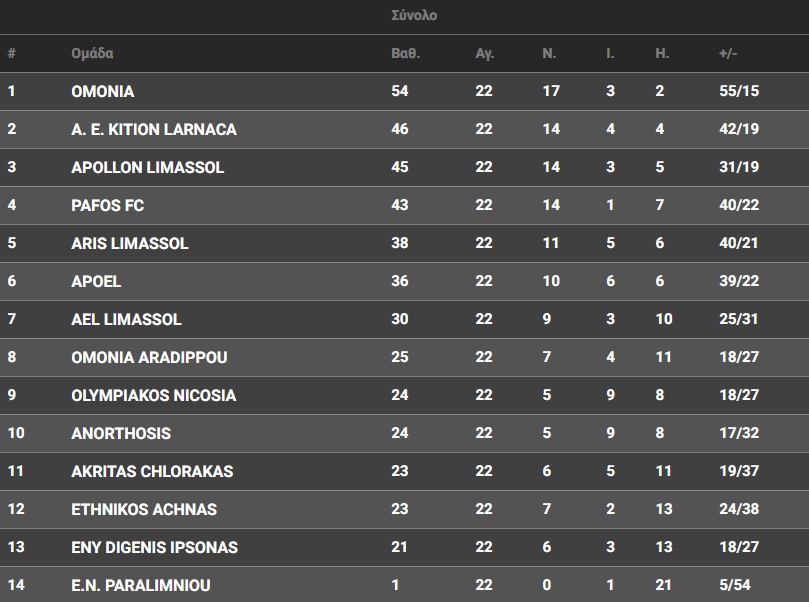
Task: Open AEL LIMASSOL team link
Action: (126, 320)
